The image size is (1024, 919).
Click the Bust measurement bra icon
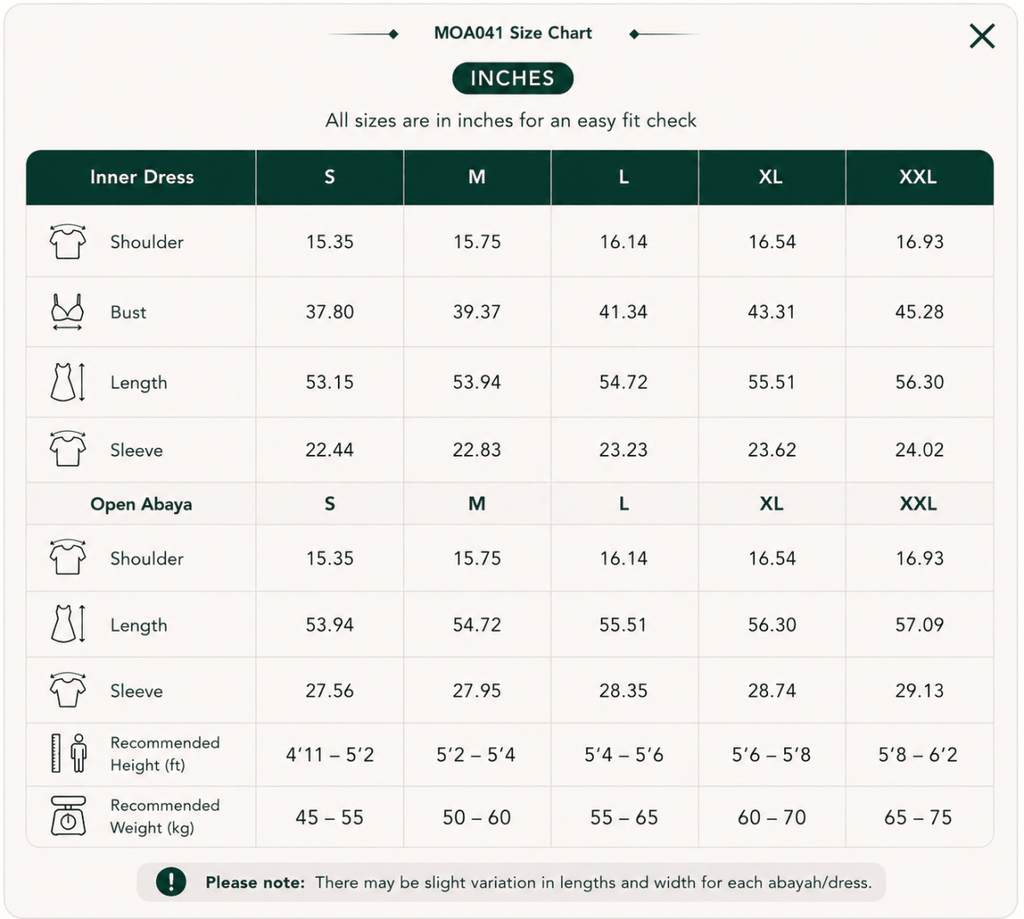(x=68, y=312)
